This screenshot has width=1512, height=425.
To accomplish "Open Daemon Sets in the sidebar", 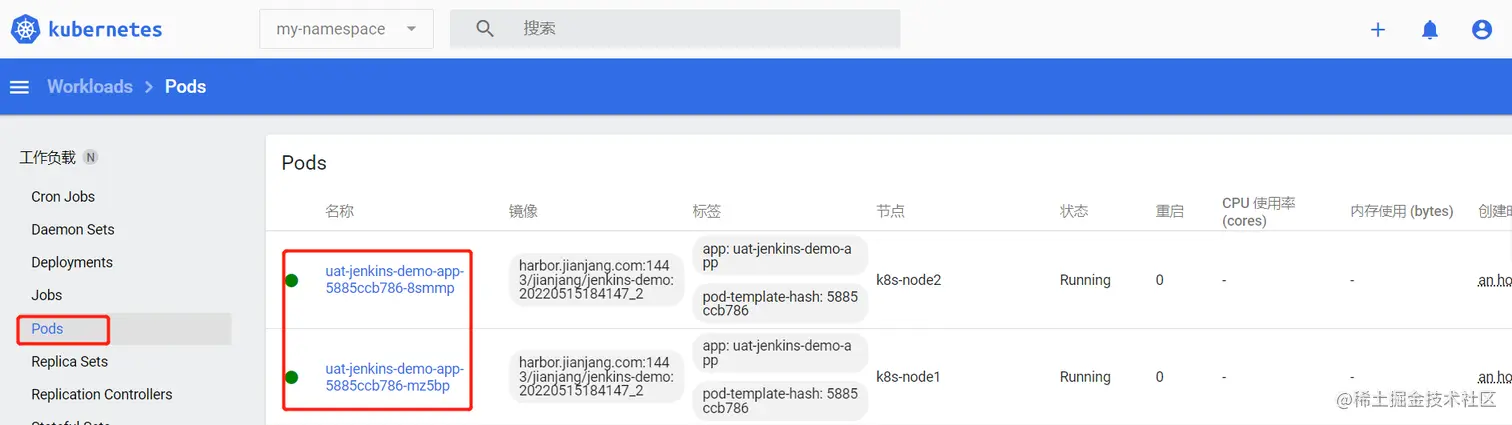I will pos(73,230).
